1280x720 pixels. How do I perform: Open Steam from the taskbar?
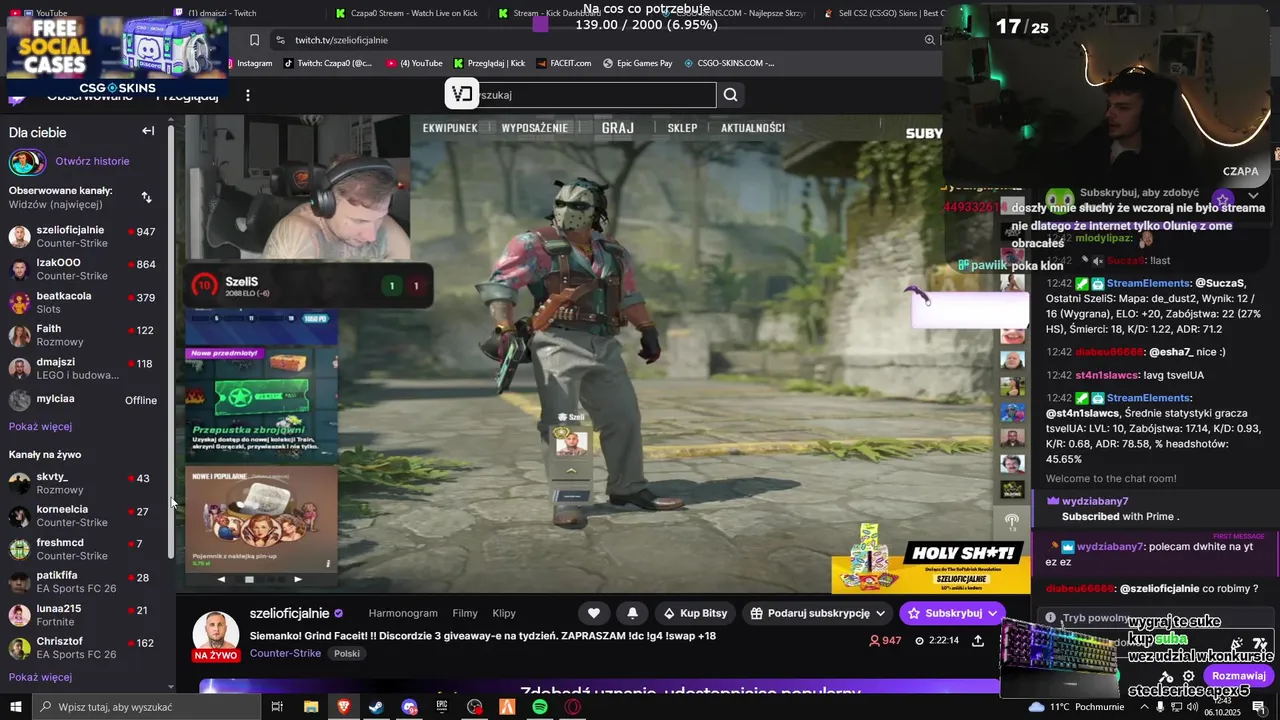point(376,707)
